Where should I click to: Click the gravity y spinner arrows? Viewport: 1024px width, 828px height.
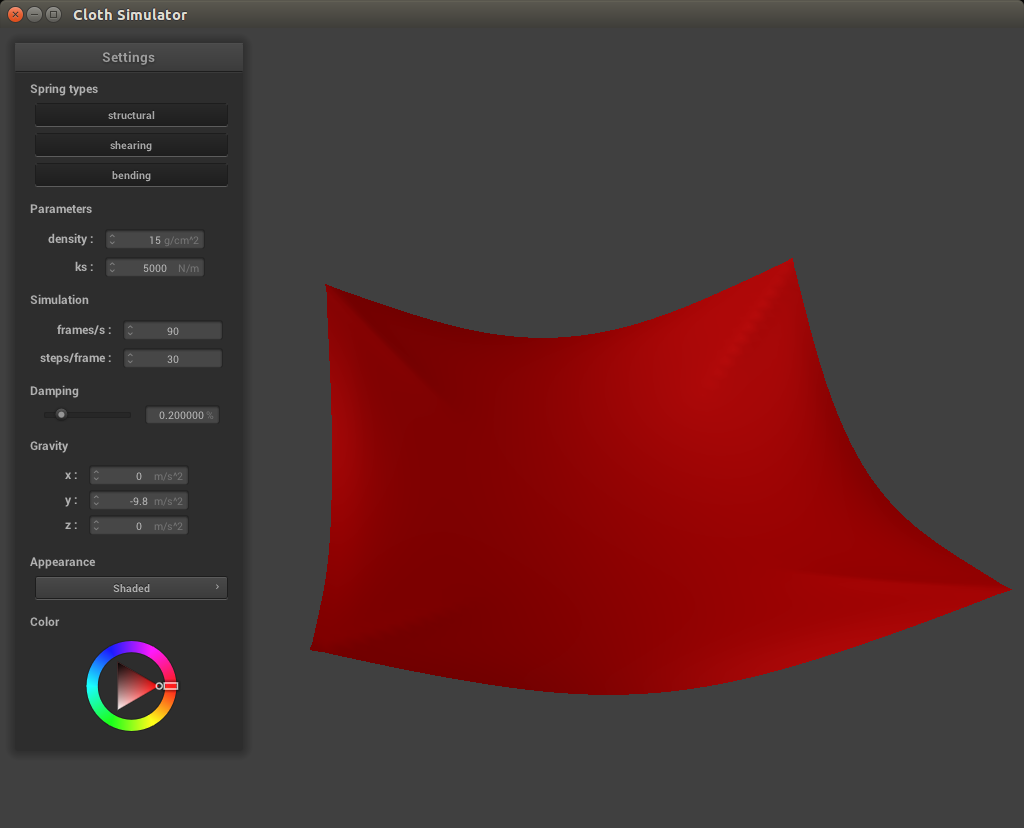pyautogui.click(x=97, y=501)
